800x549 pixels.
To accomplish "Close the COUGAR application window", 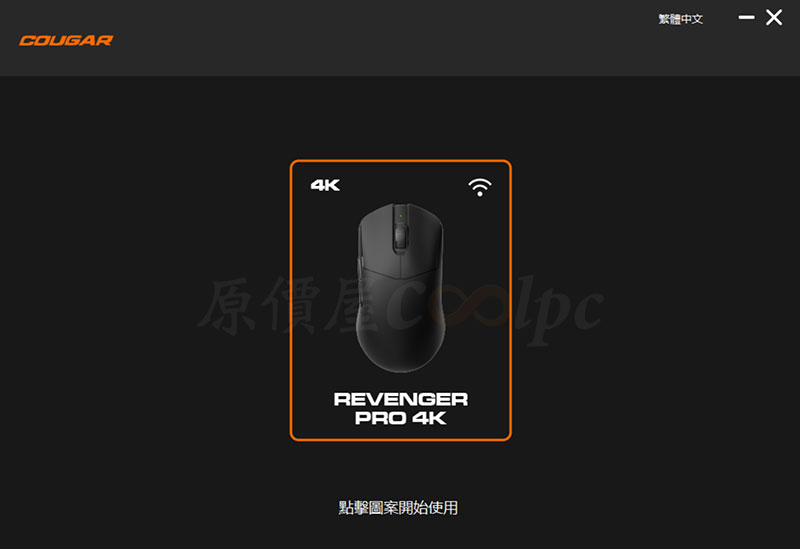I will point(774,17).
